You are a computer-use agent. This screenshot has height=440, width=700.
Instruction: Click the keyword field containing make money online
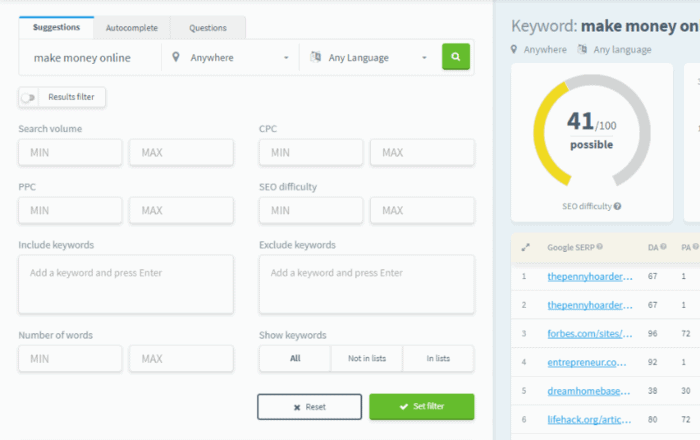pyautogui.click(x=90, y=58)
